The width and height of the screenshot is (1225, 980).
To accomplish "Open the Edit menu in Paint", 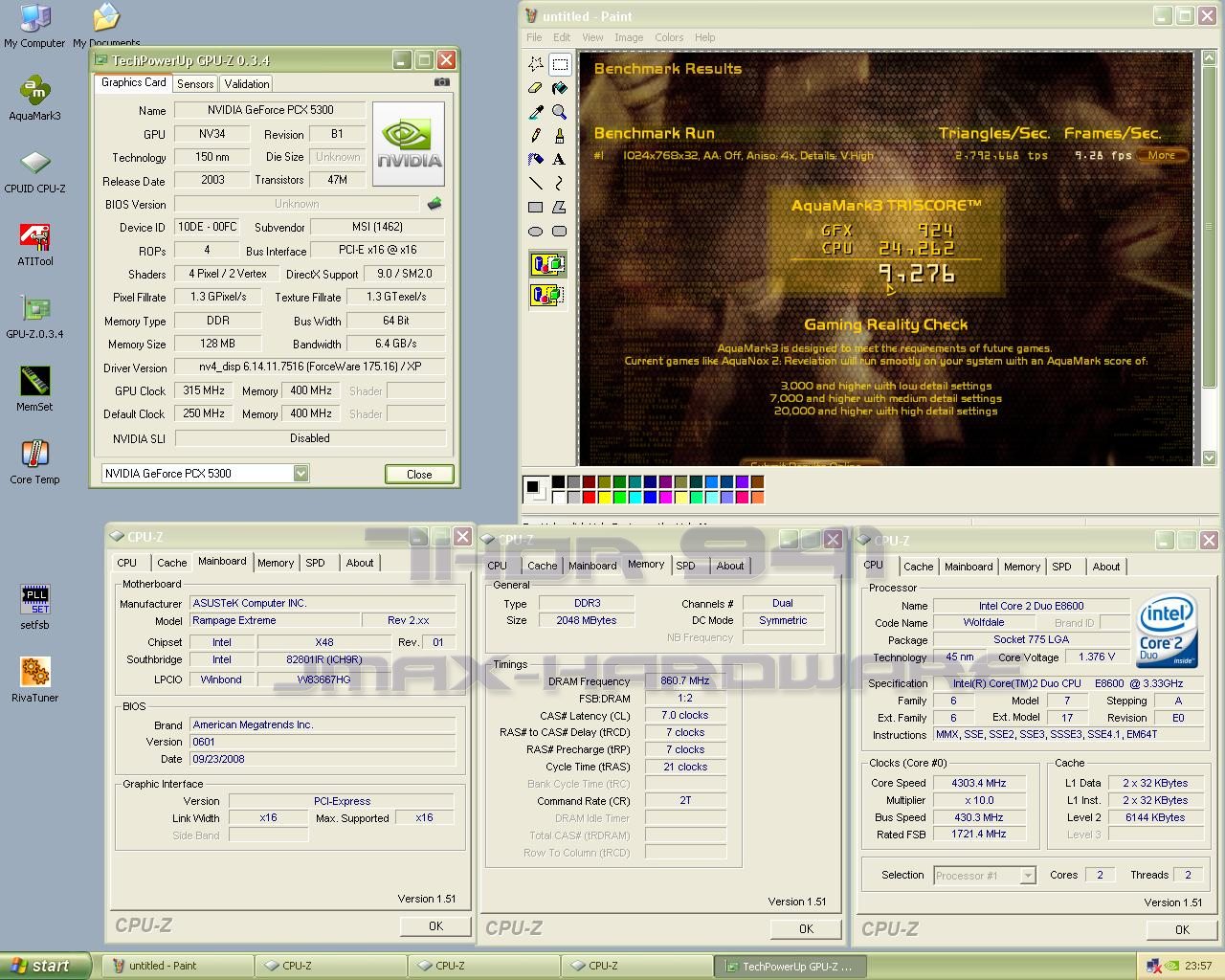I will tap(562, 37).
